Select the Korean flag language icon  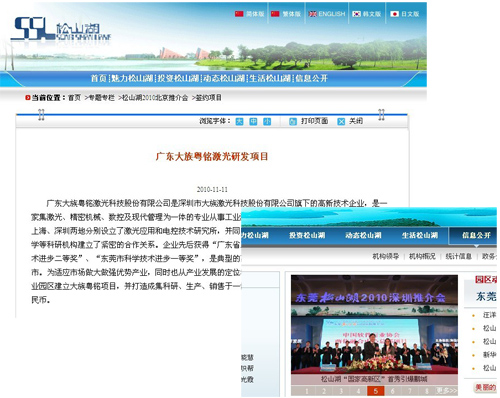[x=357, y=14]
